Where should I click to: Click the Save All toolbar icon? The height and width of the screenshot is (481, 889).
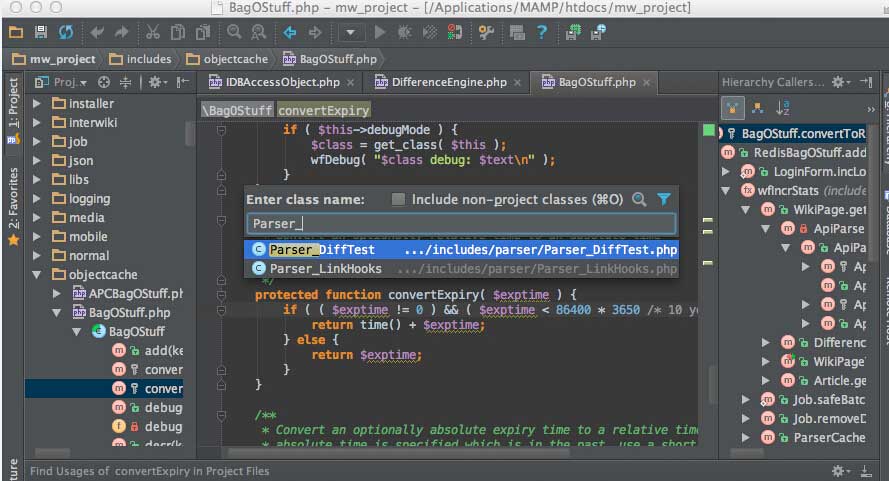[x=41, y=32]
